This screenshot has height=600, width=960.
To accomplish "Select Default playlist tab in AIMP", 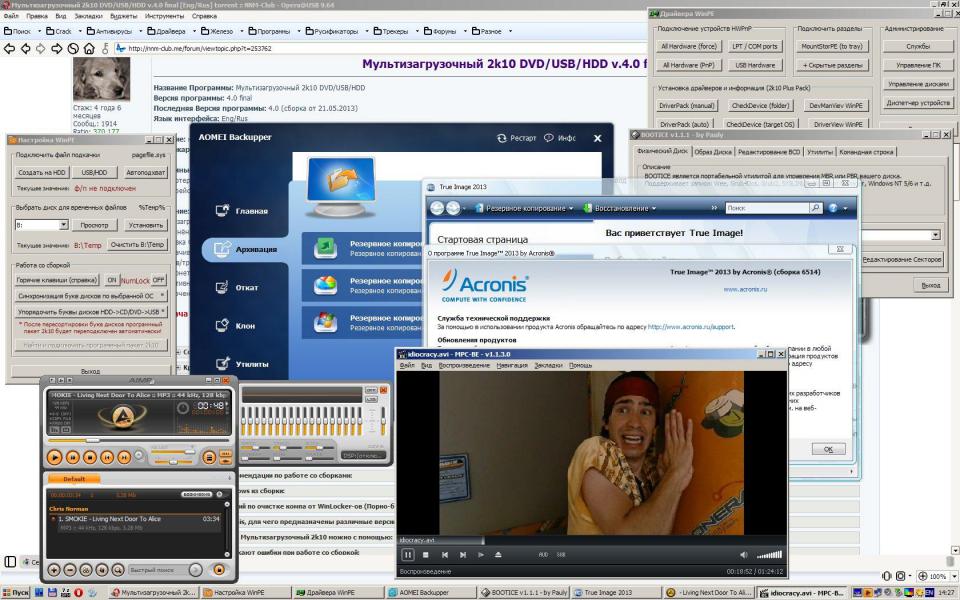I will pyautogui.click(x=73, y=479).
